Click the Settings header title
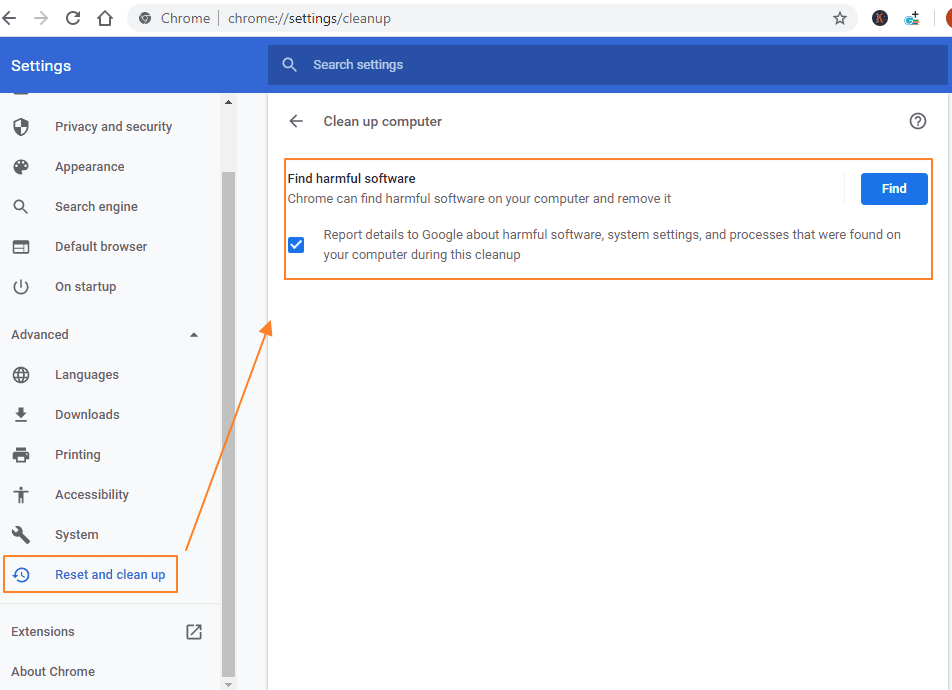952x690 pixels. click(x=41, y=66)
